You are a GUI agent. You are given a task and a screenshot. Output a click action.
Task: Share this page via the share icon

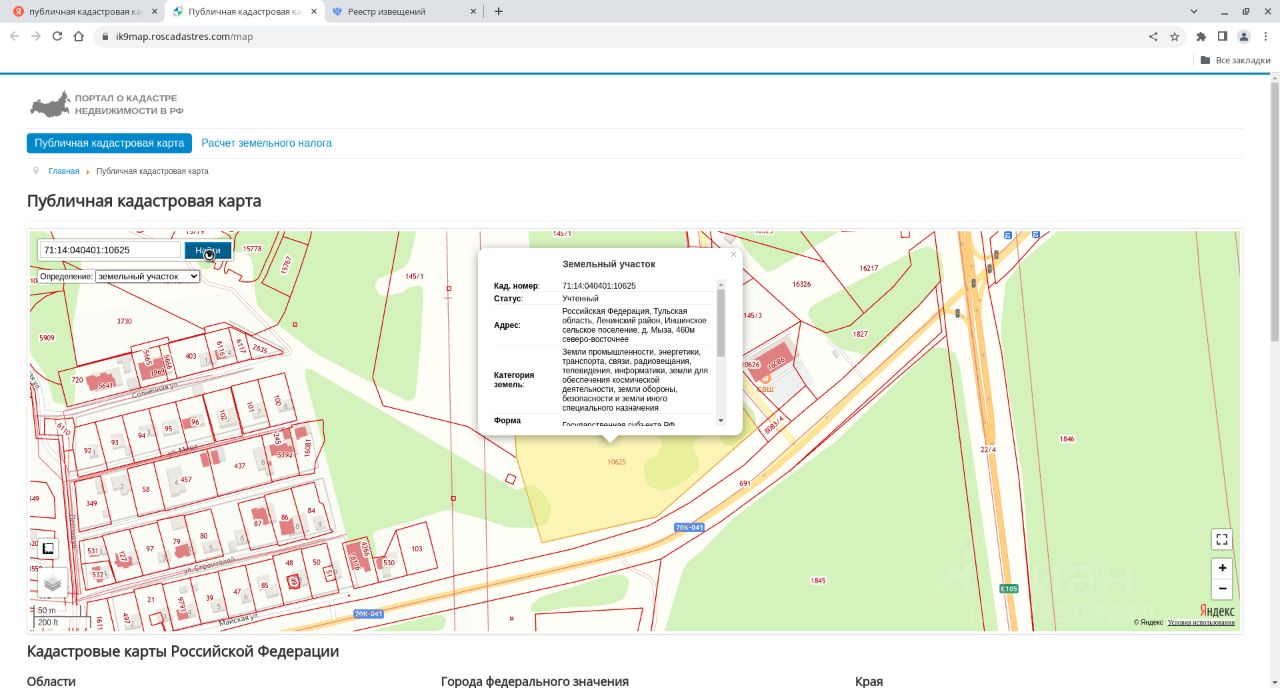(1153, 36)
